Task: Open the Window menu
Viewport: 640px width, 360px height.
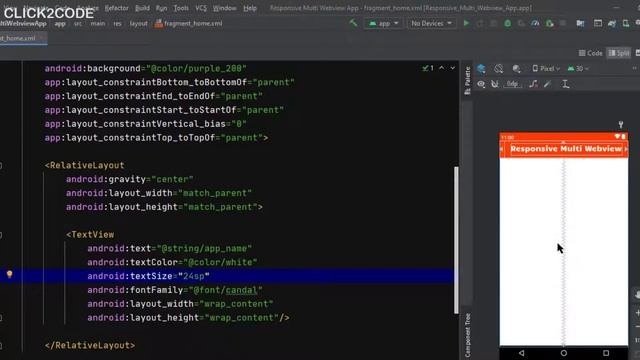Action: click(x=224, y=8)
